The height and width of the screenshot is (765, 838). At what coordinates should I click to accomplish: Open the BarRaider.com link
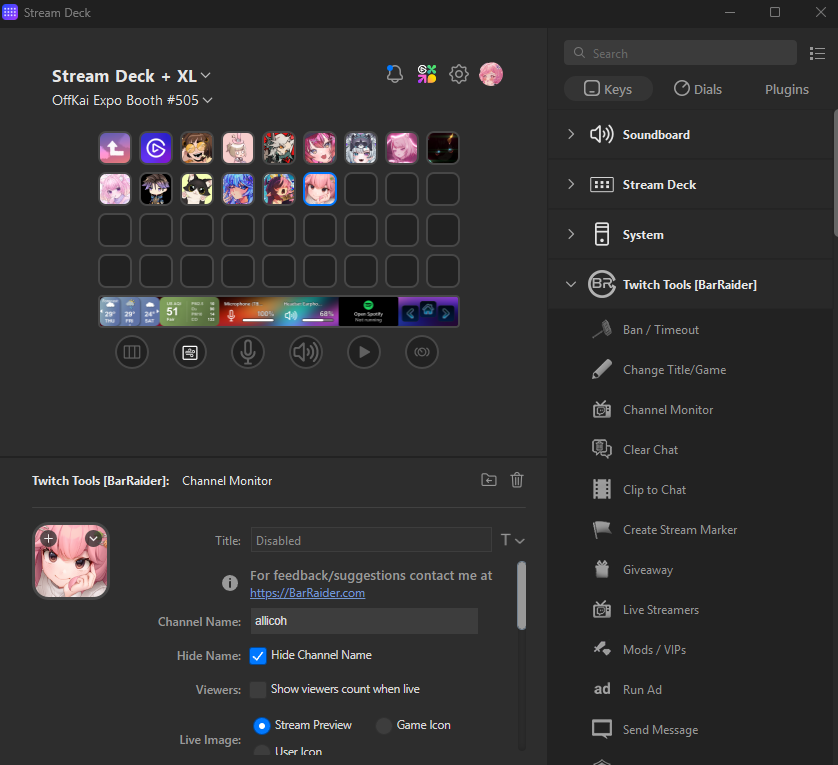click(x=308, y=593)
